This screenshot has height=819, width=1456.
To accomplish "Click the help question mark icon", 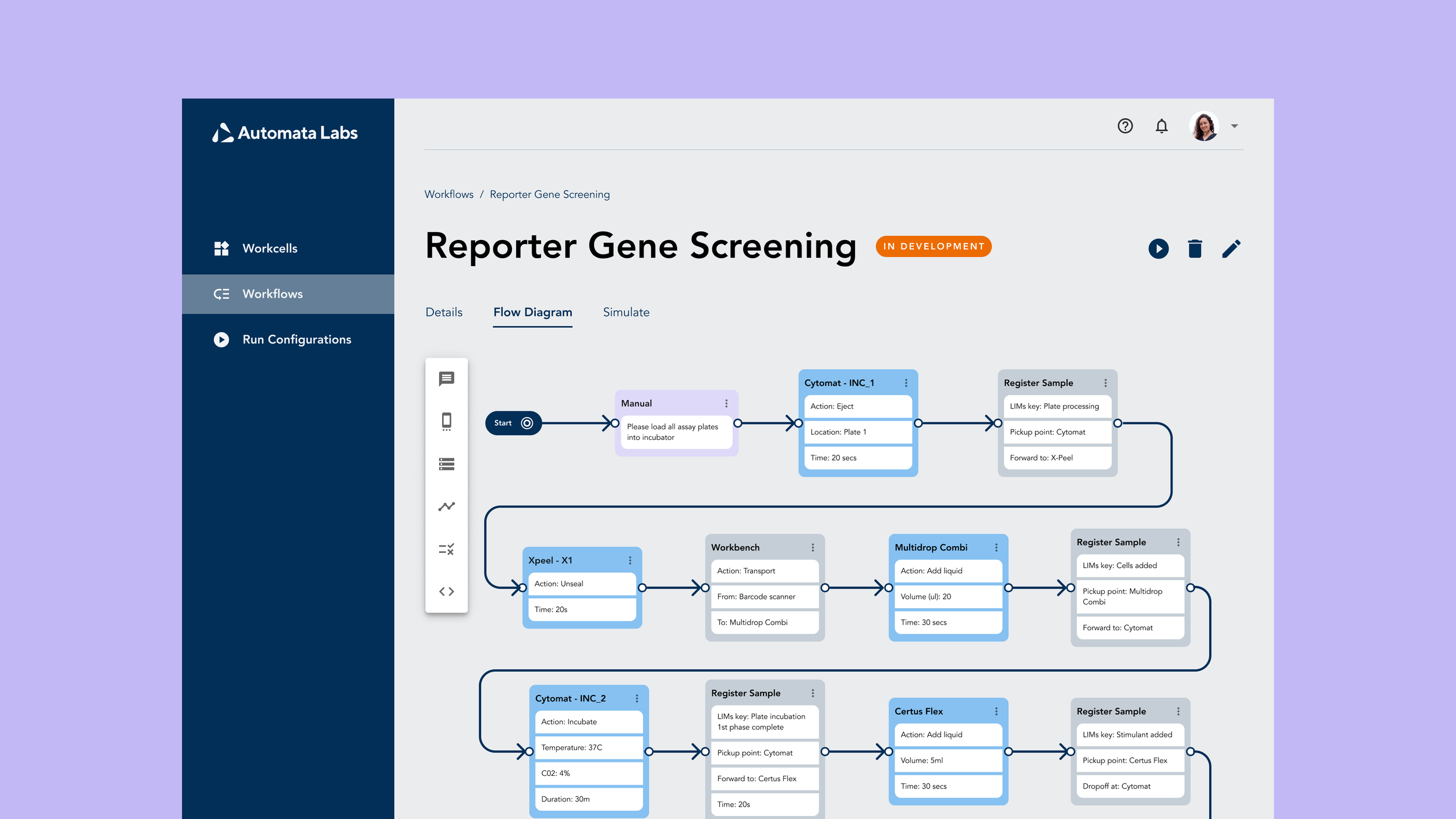I will pos(1125,126).
